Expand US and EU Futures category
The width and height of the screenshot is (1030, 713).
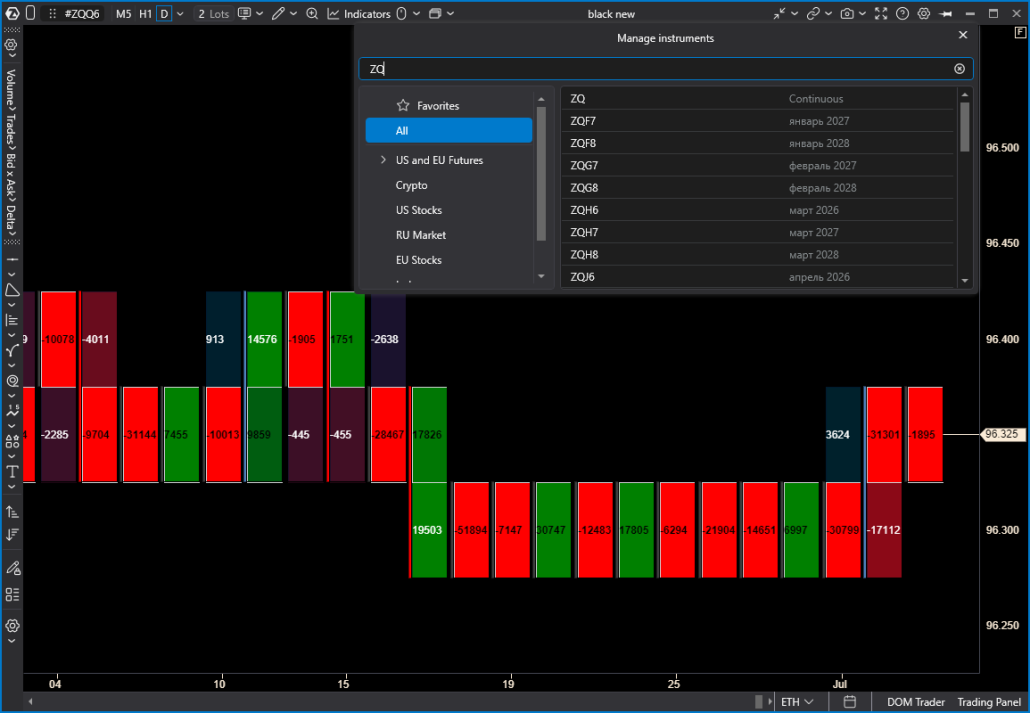[x=383, y=160]
